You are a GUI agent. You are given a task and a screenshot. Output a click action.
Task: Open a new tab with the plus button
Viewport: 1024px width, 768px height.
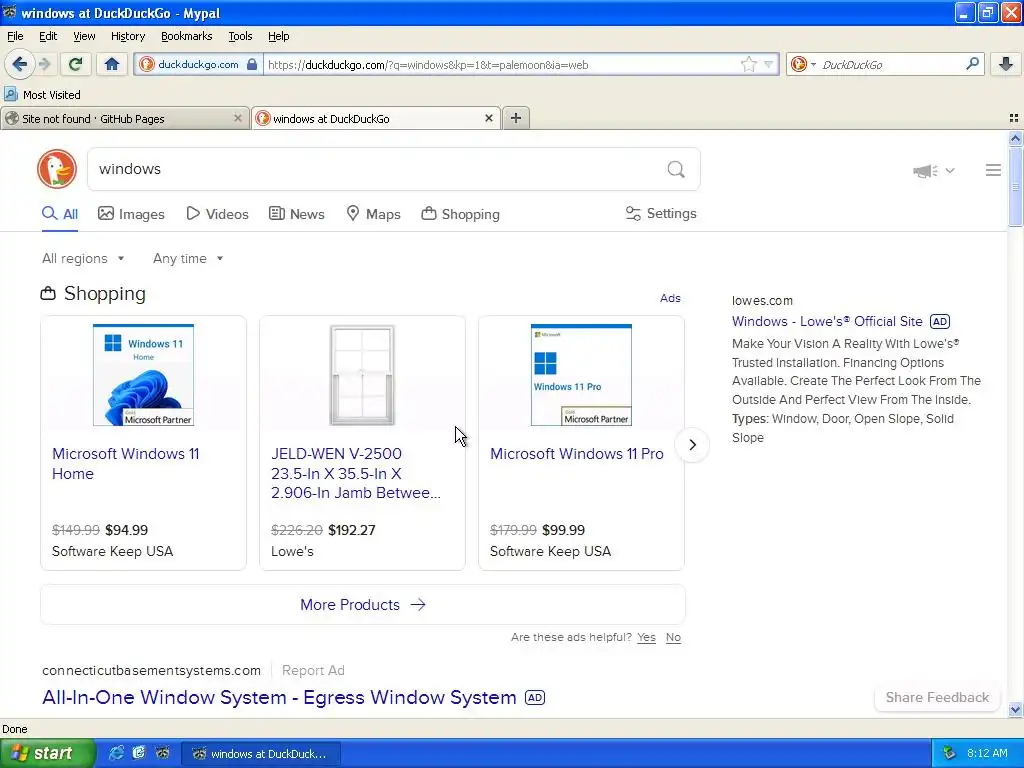(x=516, y=118)
